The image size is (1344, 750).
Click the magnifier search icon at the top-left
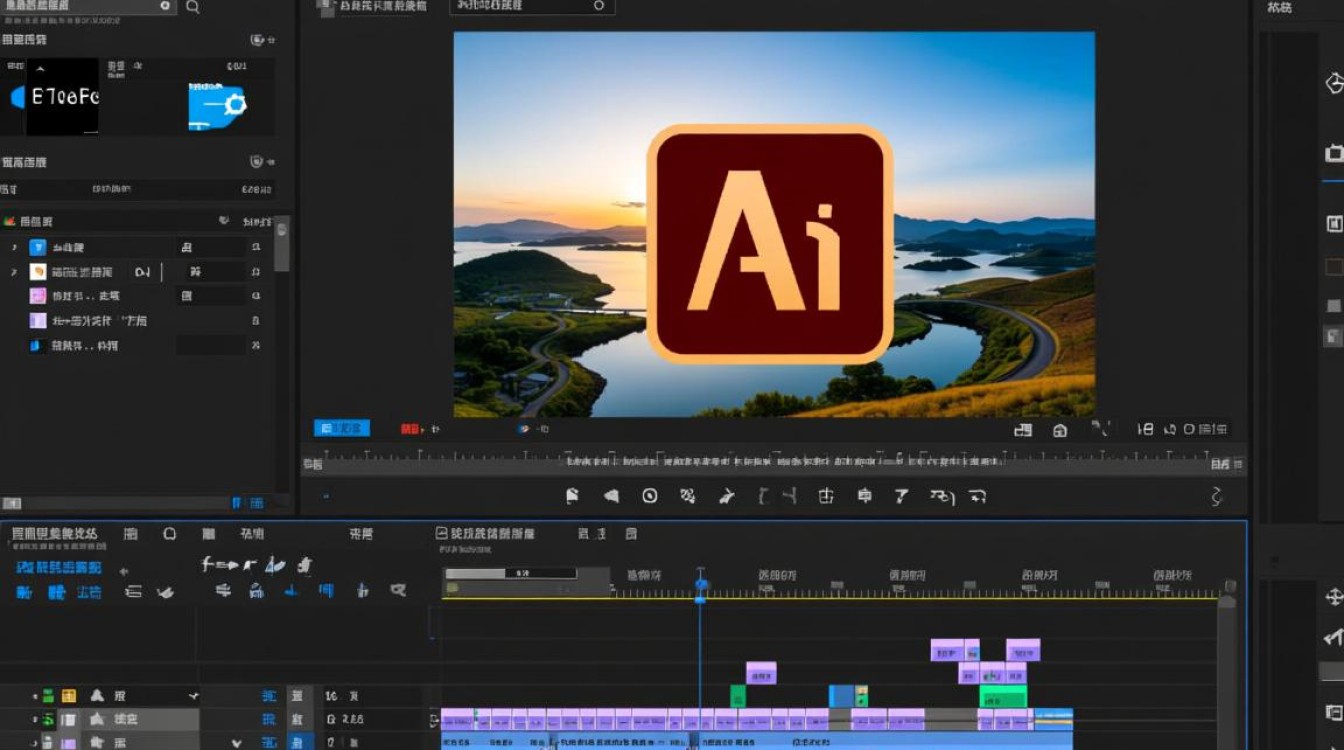[x=192, y=7]
